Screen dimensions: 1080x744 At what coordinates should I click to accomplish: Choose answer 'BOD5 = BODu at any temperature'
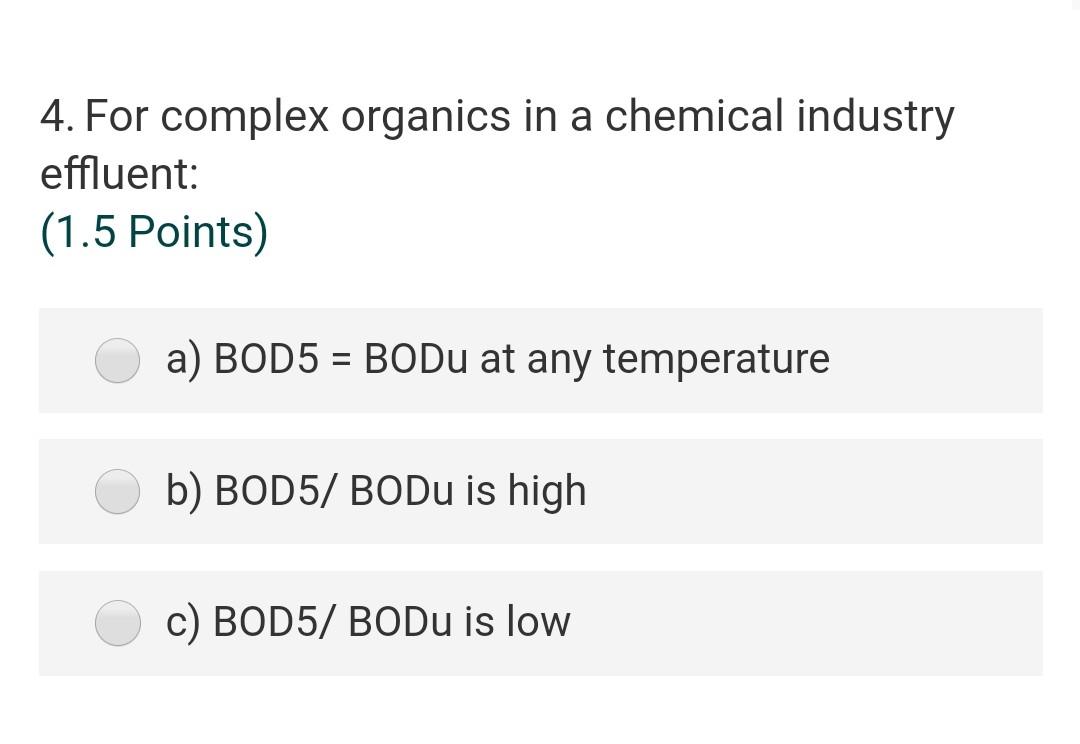pyautogui.click(x=497, y=360)
